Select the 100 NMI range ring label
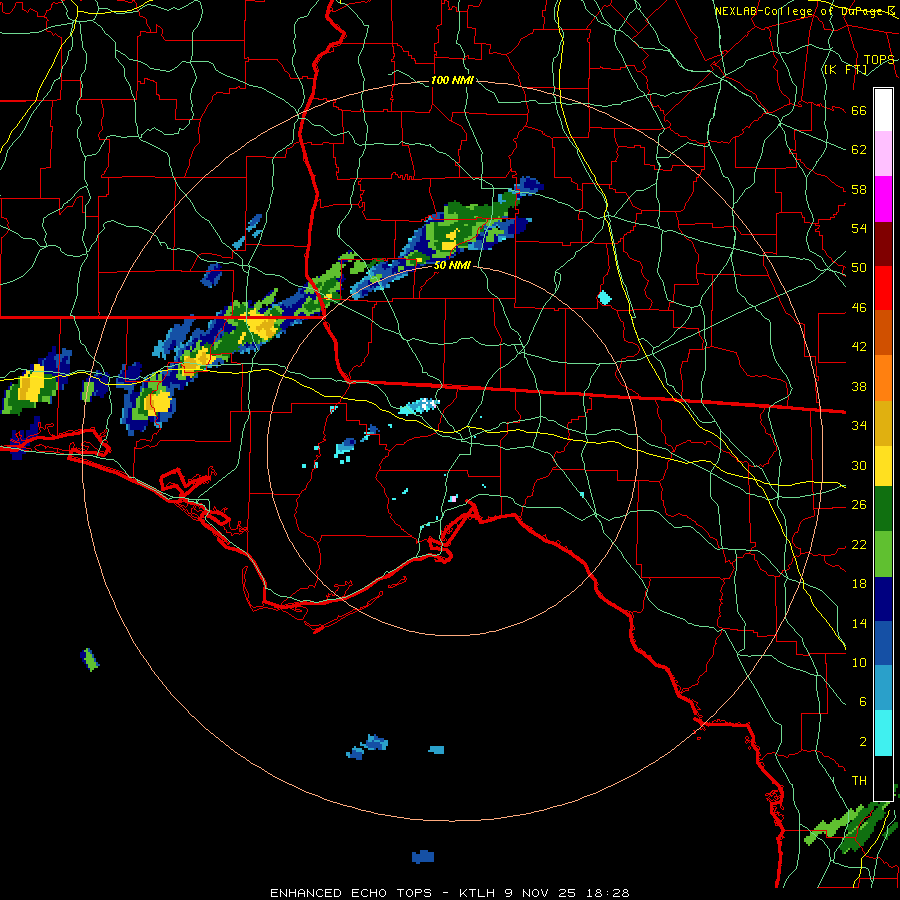The height and width of the screenshot is (900, 900). pos(452,80)
